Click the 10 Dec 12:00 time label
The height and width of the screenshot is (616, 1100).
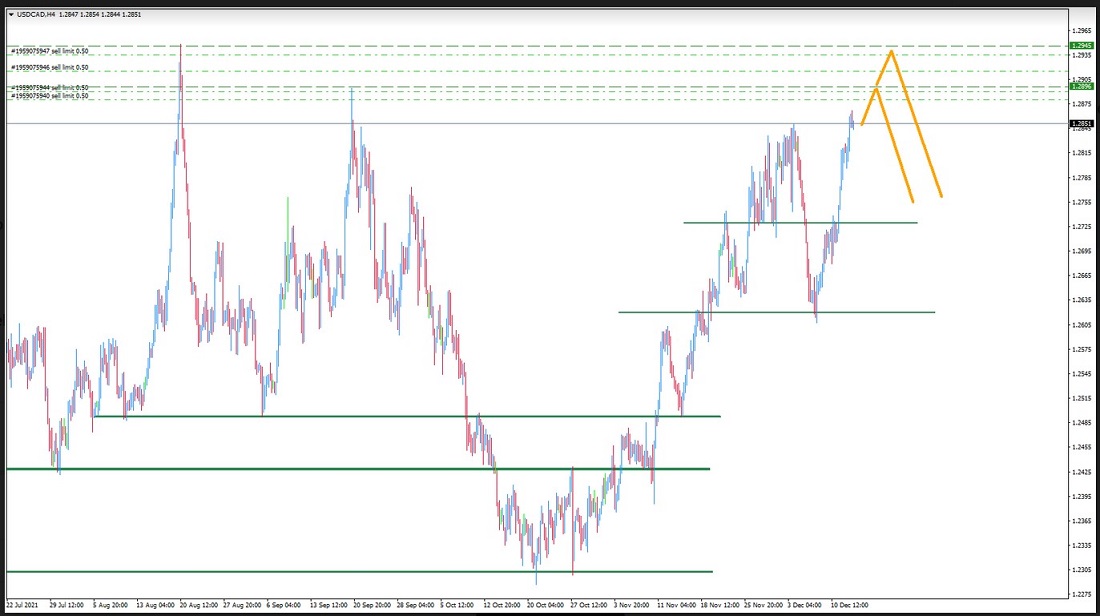click(x=850, y=606)
